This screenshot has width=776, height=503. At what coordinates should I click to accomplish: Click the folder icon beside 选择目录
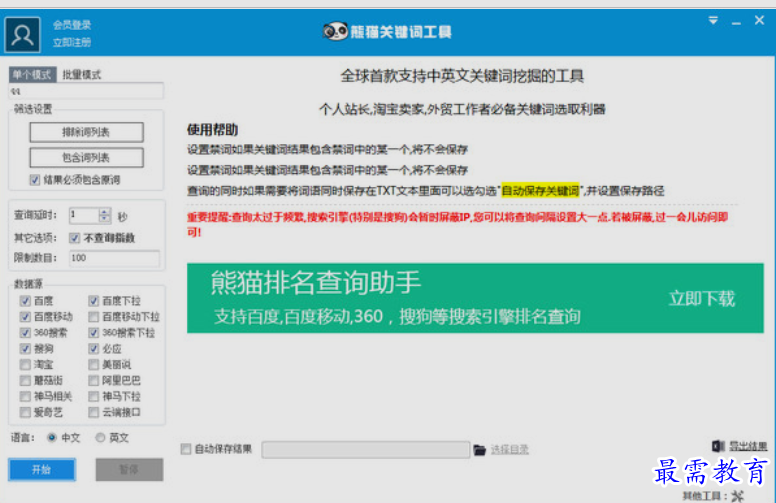pyautogui.click(x=480, y=450)
